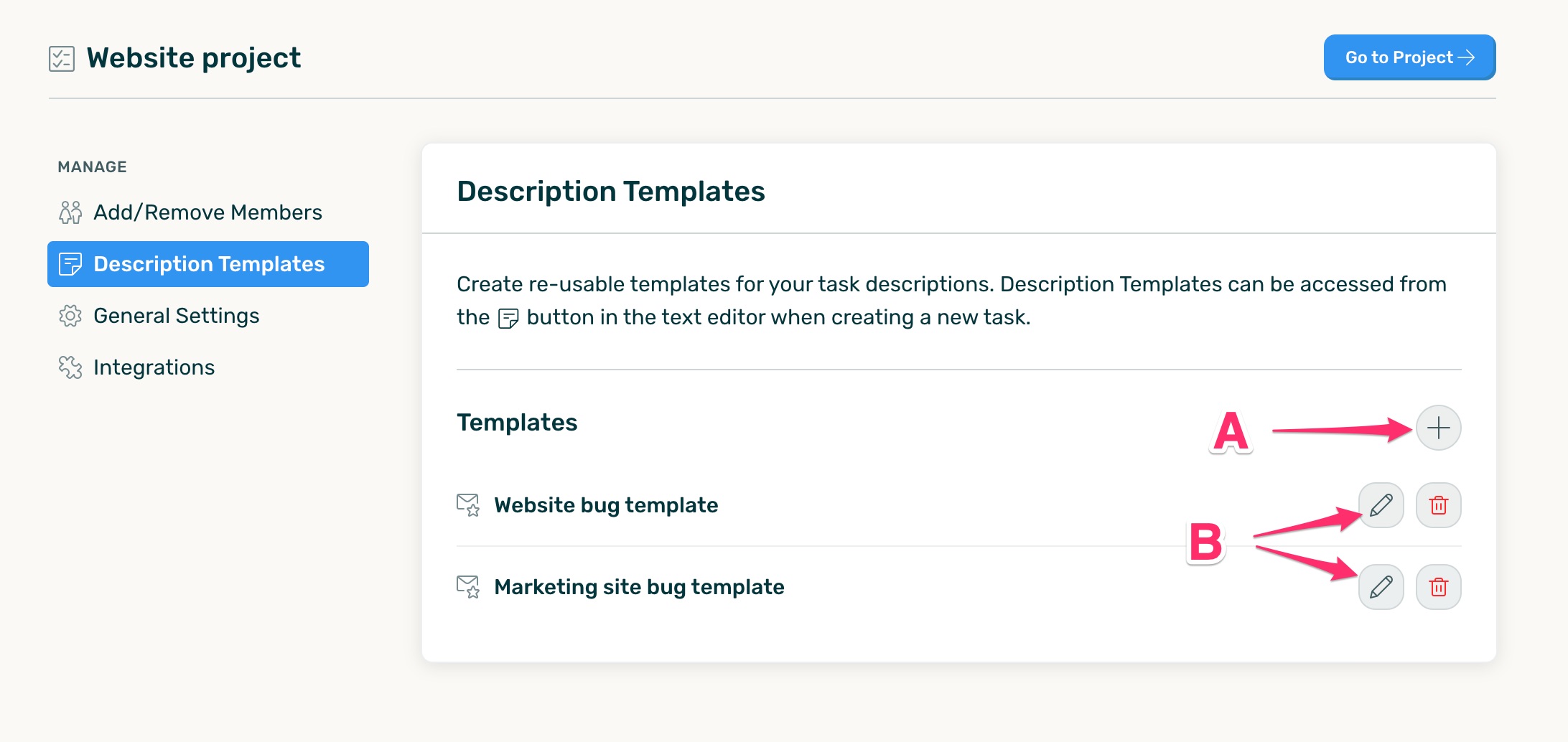This screenshot has height=742, width=1568.
Task: Open General Settings via the gear icon
Action: pos(72,315)
